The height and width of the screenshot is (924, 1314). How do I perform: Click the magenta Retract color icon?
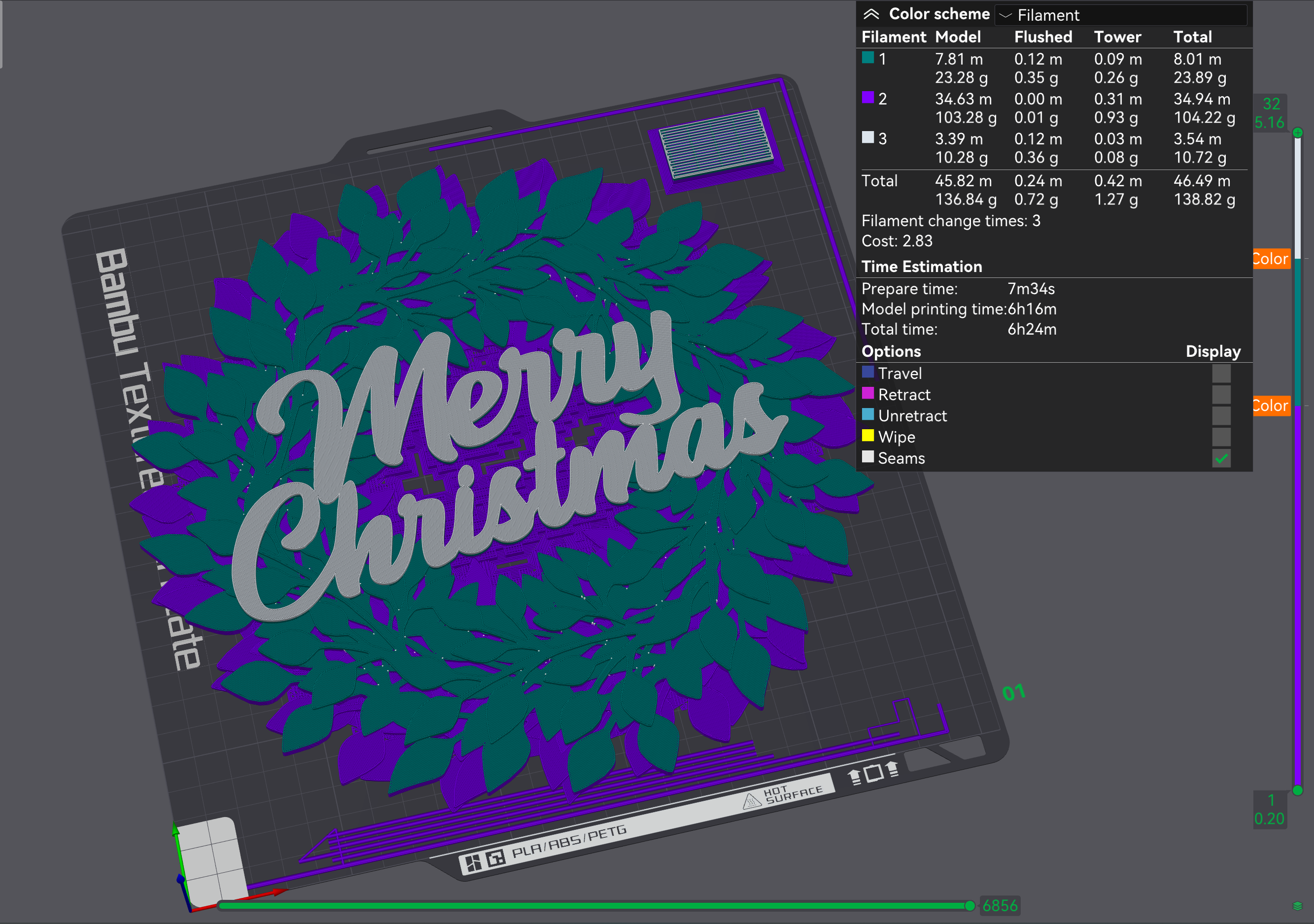867,394
